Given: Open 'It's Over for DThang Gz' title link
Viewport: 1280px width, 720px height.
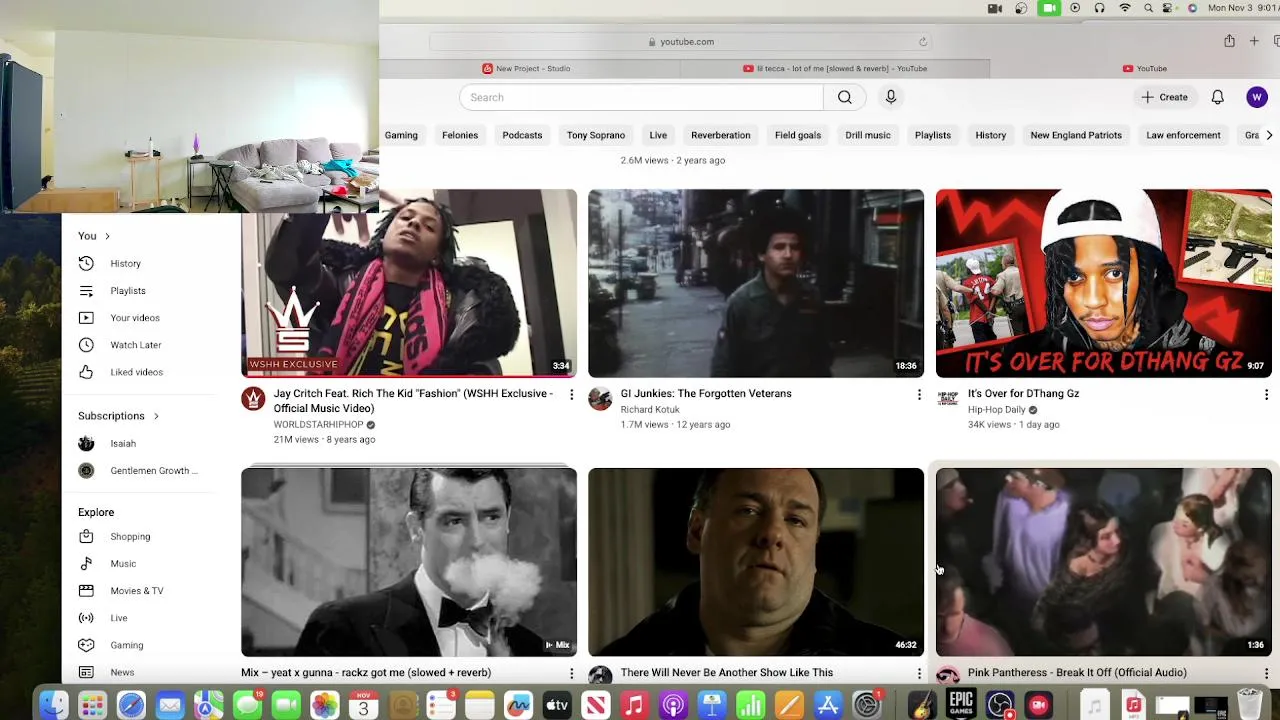Looking at the screenshot, I should click(1023, 393).
